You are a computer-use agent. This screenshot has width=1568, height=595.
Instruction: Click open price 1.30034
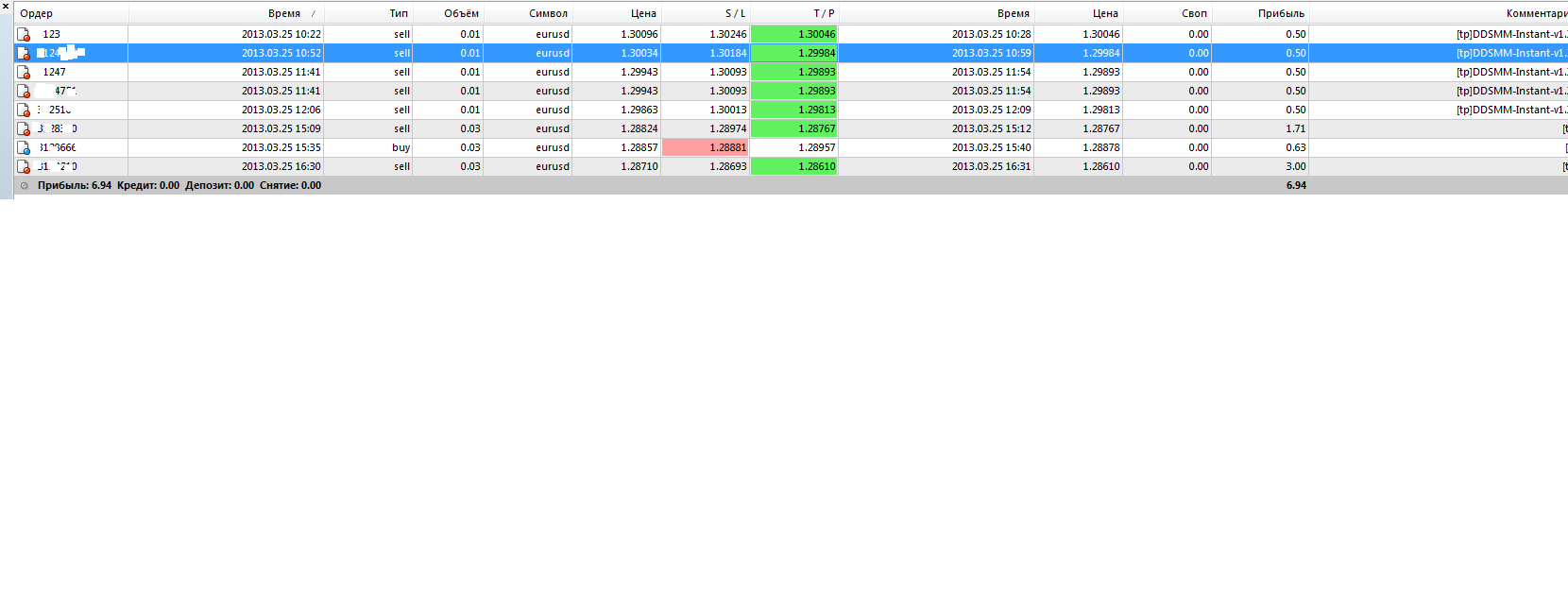coord(639,53)
